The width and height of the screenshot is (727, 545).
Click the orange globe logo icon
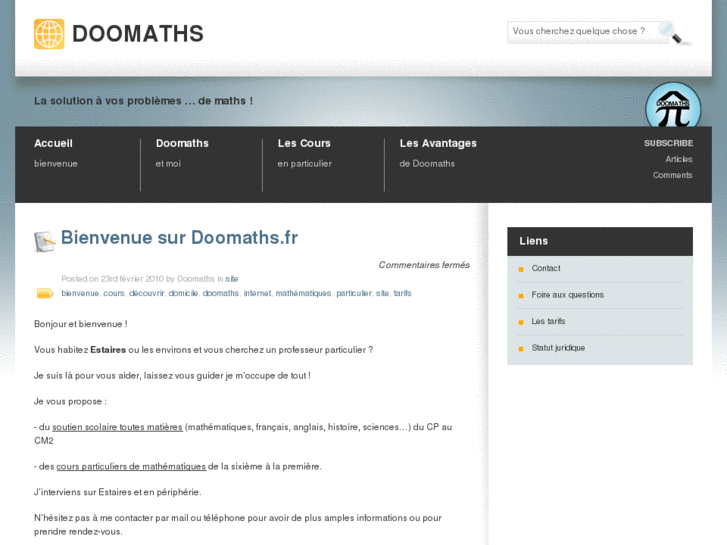click(x=49, y=34)
